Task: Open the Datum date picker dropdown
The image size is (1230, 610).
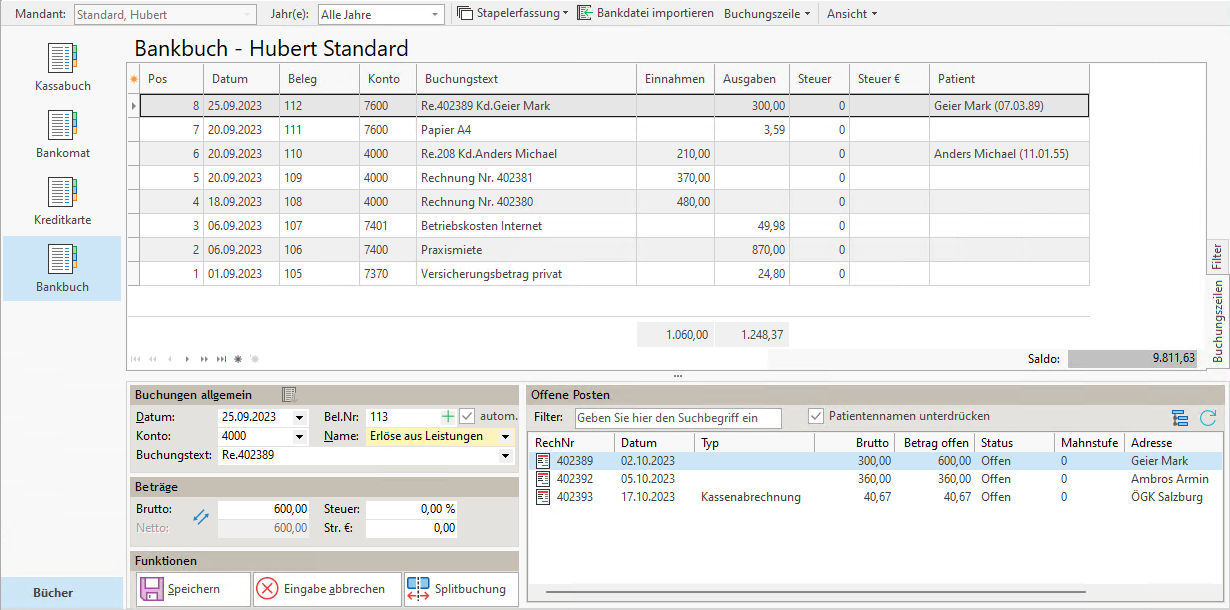Action: click(x=299, y=417)
